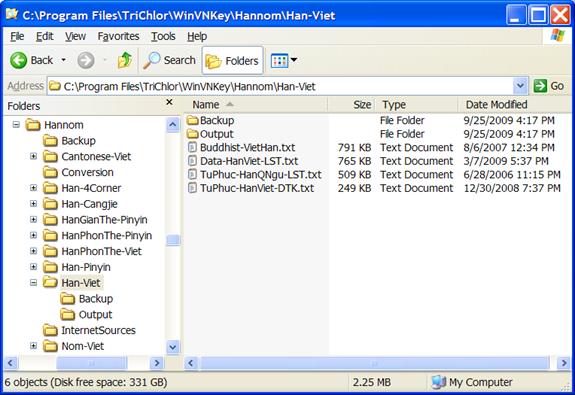This screenshot has height=395, width=575.
Task: Click the green Go button
Action: 549,86
